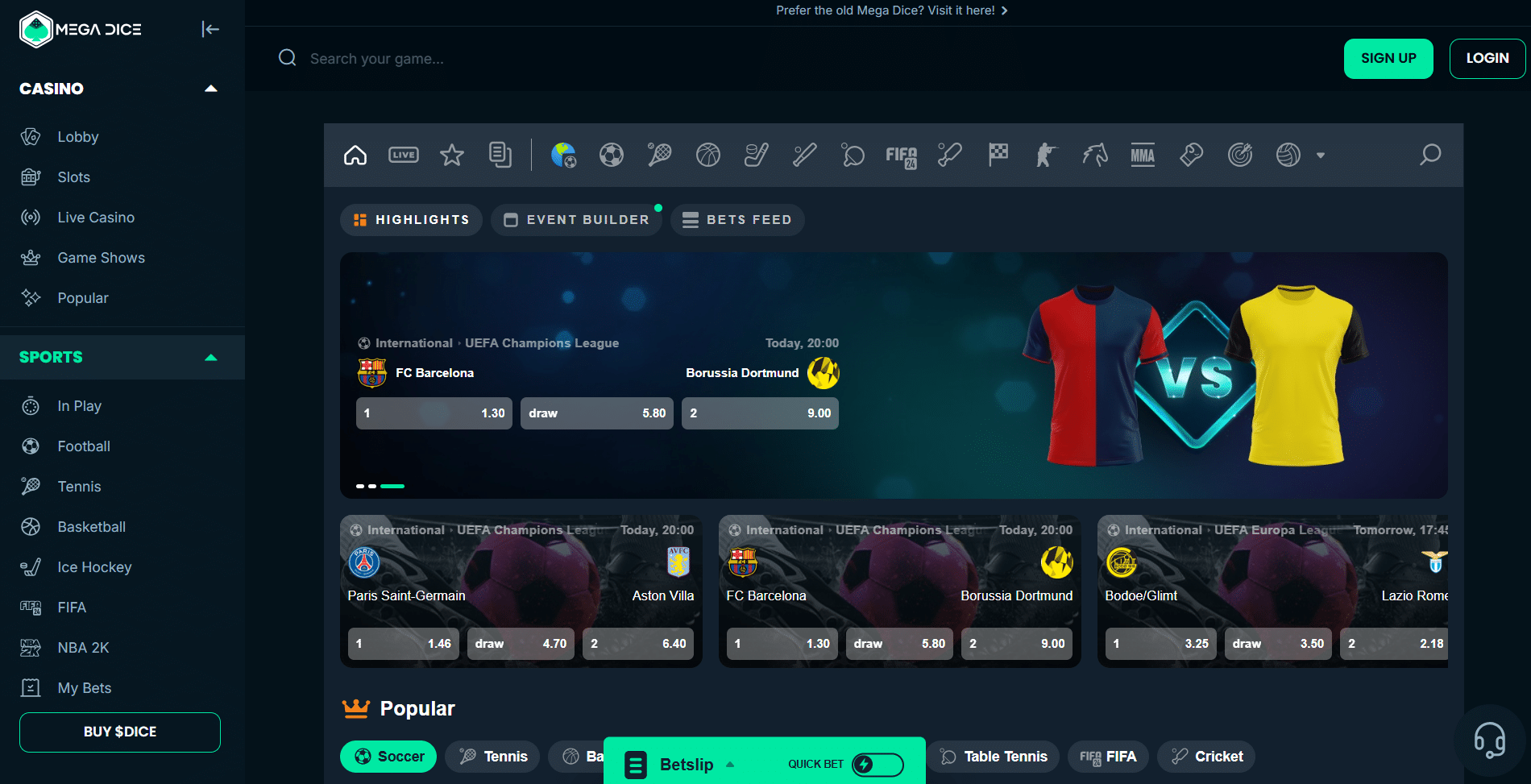The width and height of the screenshot is (1531, 784).
Task: Open live support headset icon
Action: pos(1490,739)
